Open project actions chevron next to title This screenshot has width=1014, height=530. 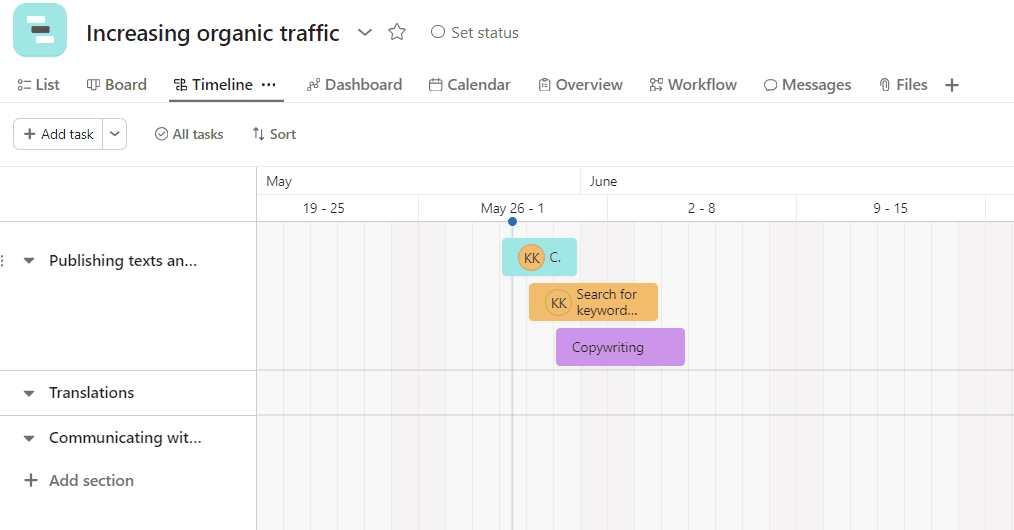pos(365,32)
